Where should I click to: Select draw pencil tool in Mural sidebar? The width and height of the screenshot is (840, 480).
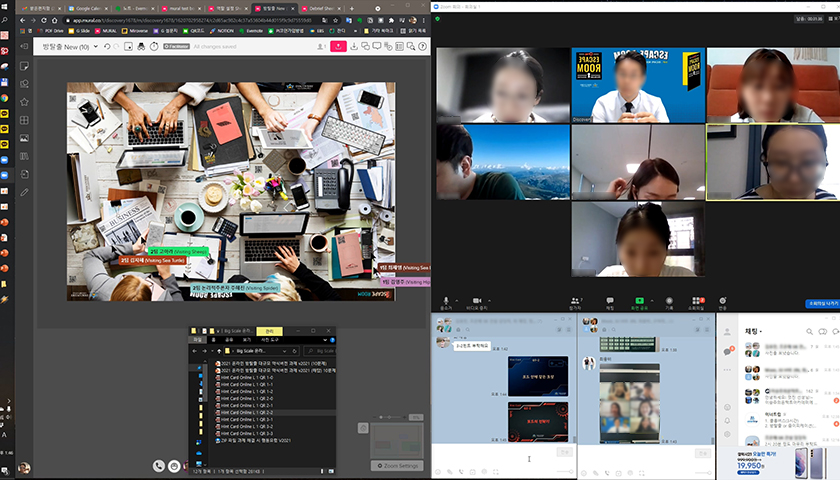click(24, 192)
